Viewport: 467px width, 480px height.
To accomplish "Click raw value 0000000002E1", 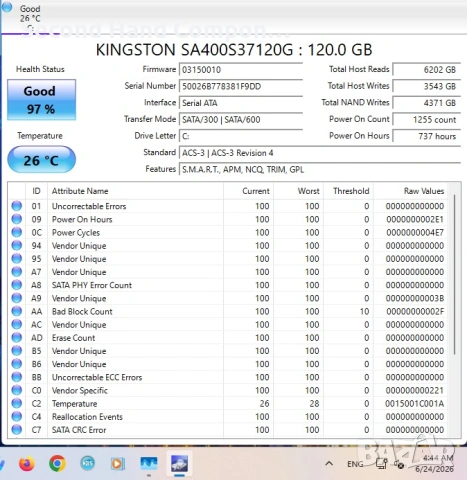I will point(415,219).
